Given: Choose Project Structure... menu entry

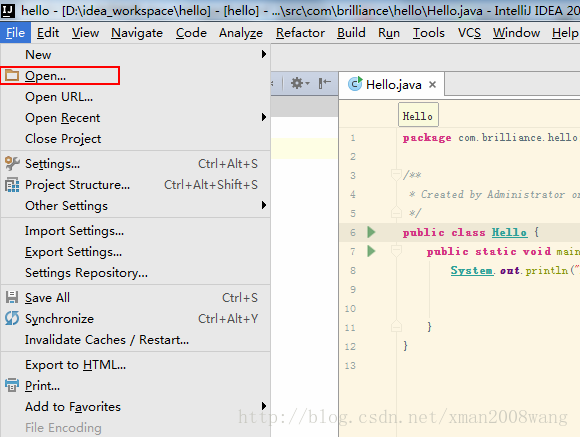Looking at the screenshot, I should [135, 185].
